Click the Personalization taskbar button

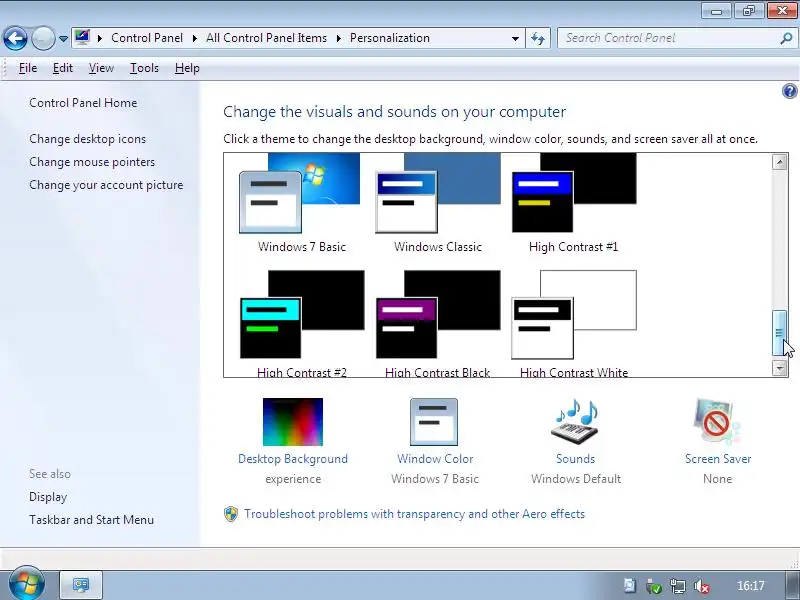point(81,585)
